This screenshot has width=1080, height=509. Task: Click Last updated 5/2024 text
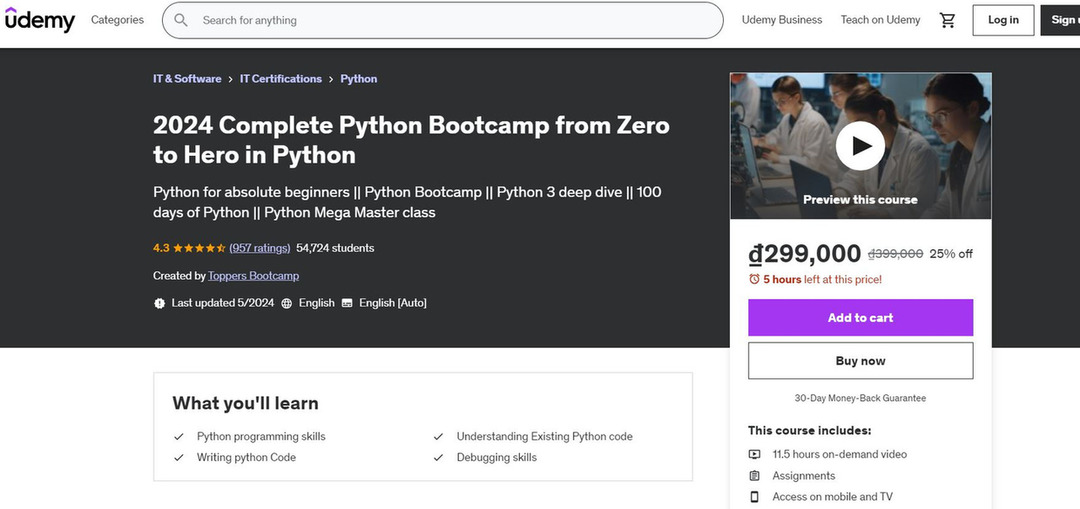[222, 303]
